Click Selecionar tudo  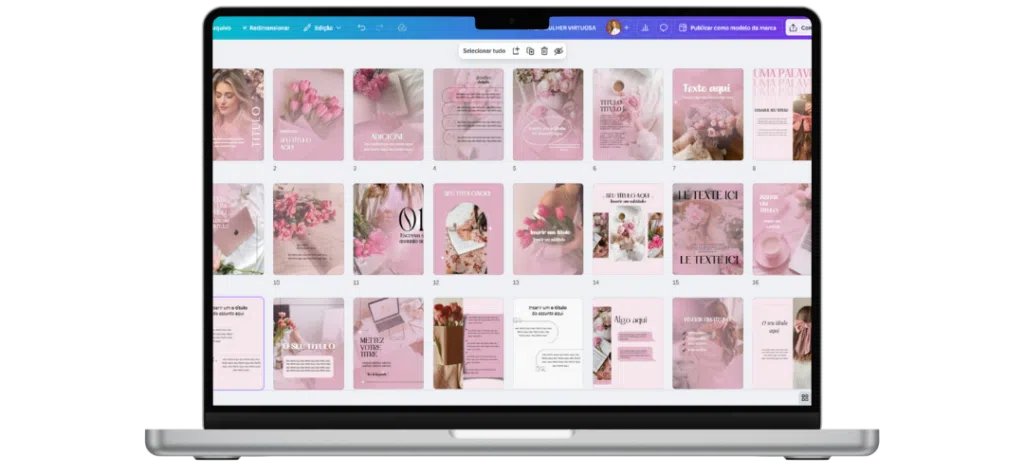(x=484, y=51)
